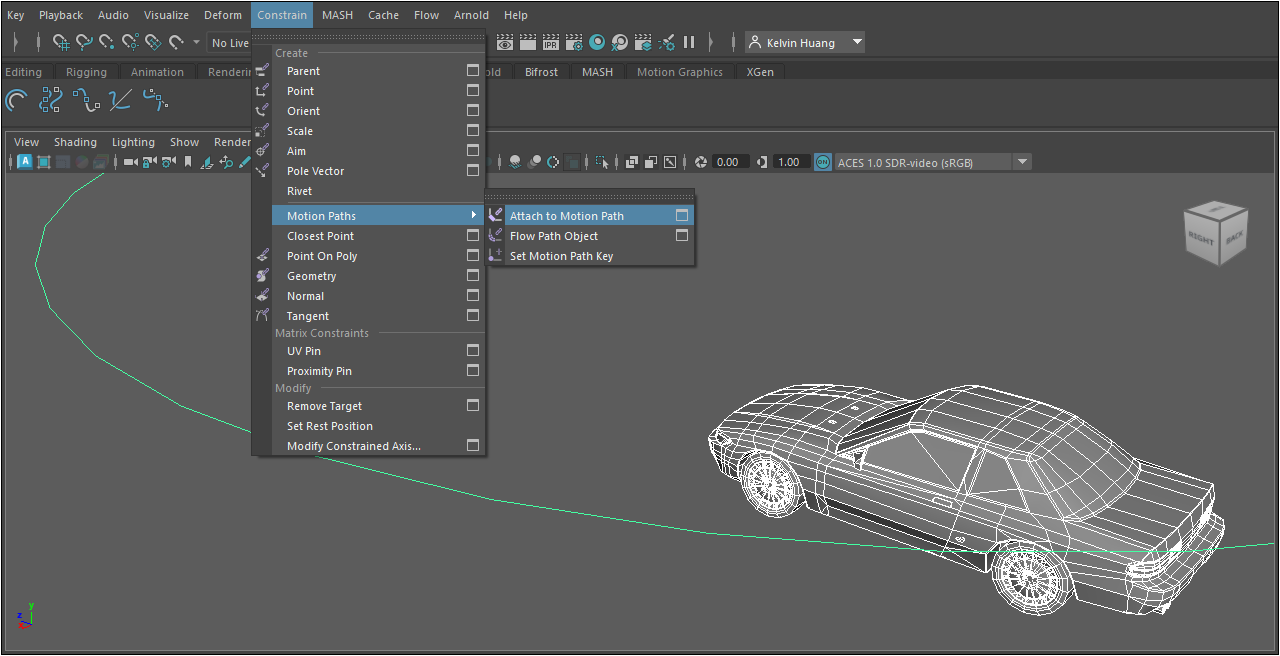Click Remove Target in the Constrain menu

(324, 406)
